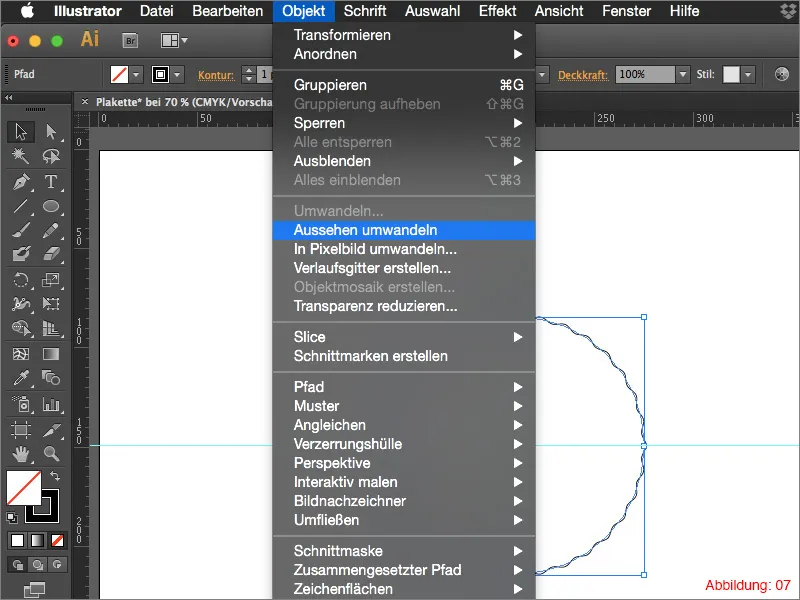
Task: Select the Pen tool
Action: 21,182
